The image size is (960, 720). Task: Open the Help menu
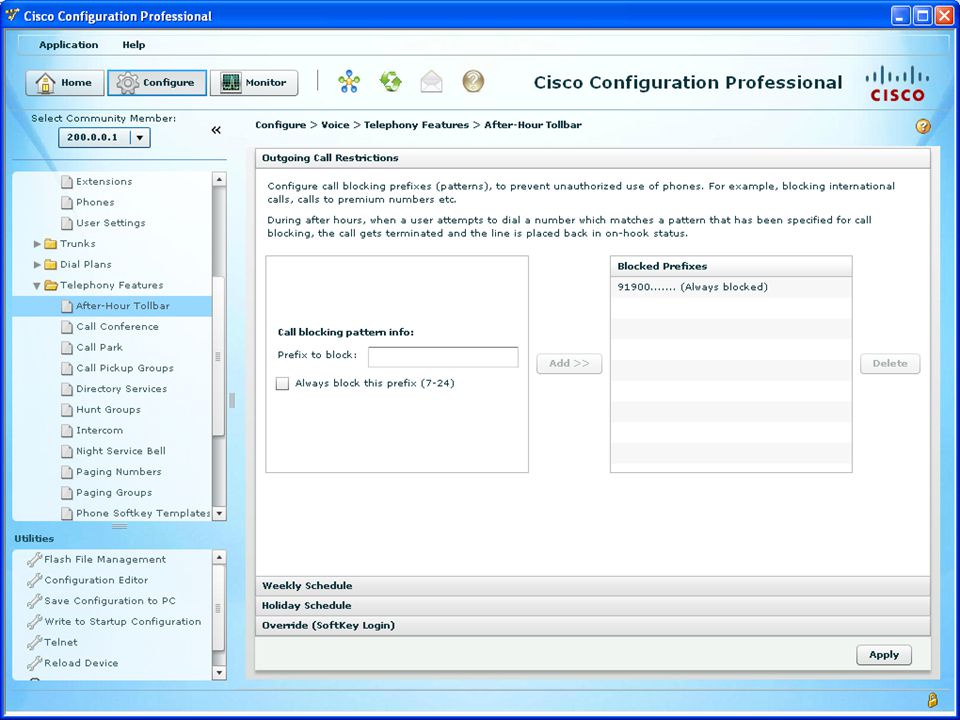pos(133,45)
